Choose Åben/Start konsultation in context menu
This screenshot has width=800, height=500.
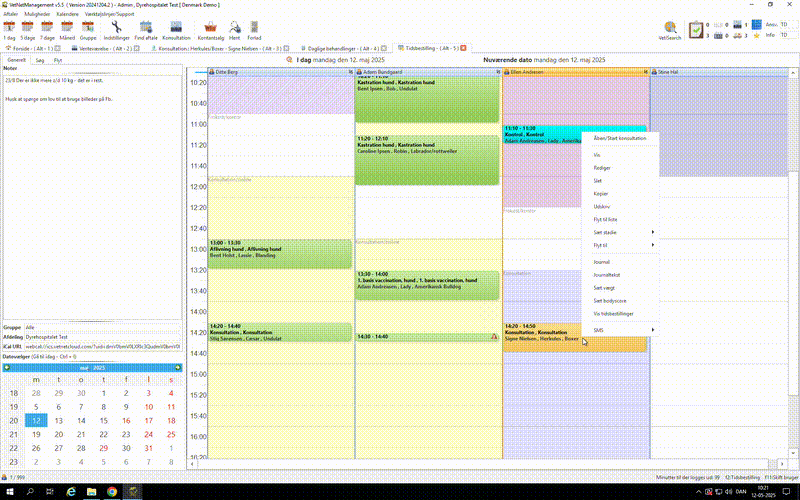[620, 138]
